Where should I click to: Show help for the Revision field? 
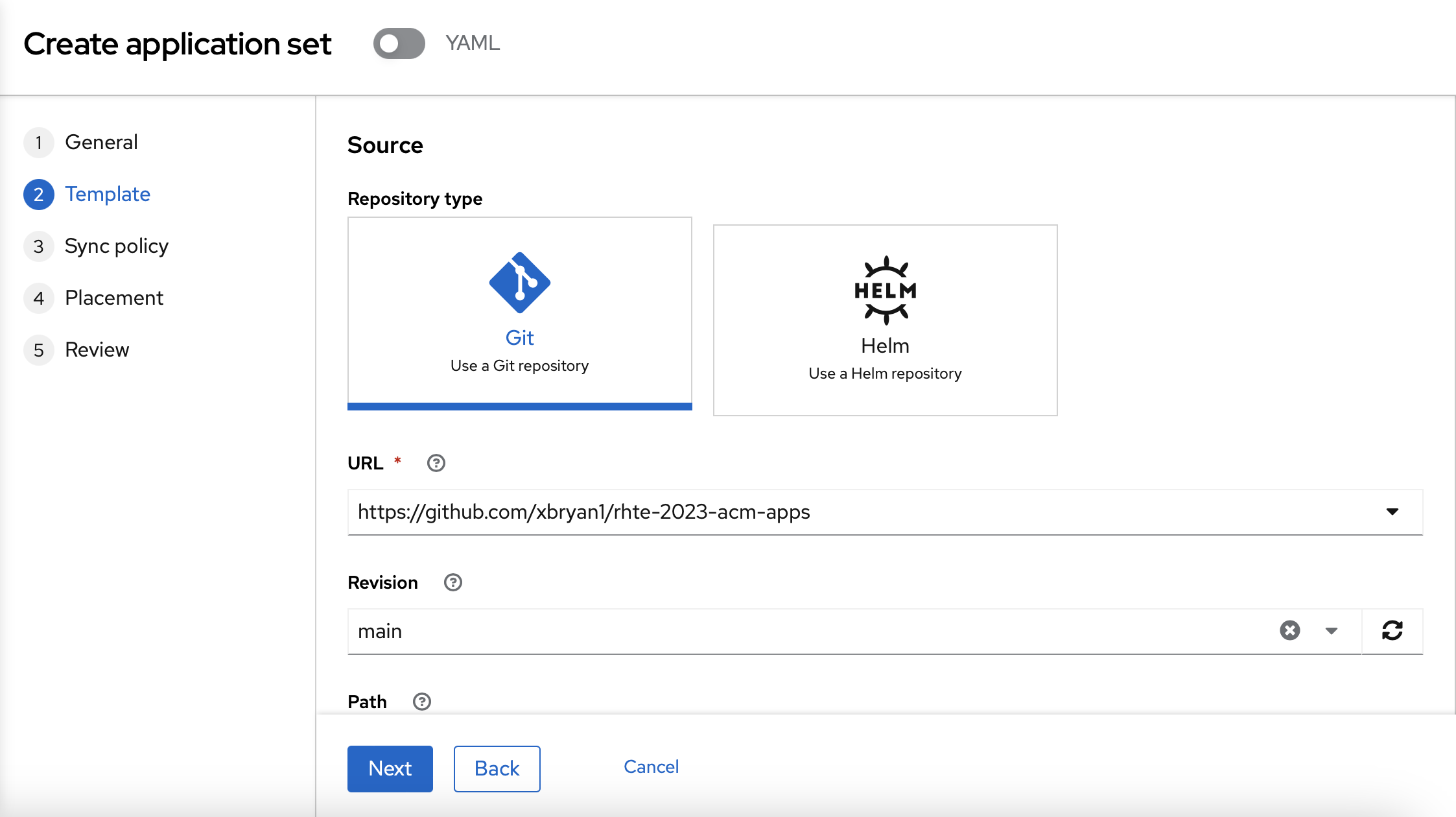[x=453, y=582]
